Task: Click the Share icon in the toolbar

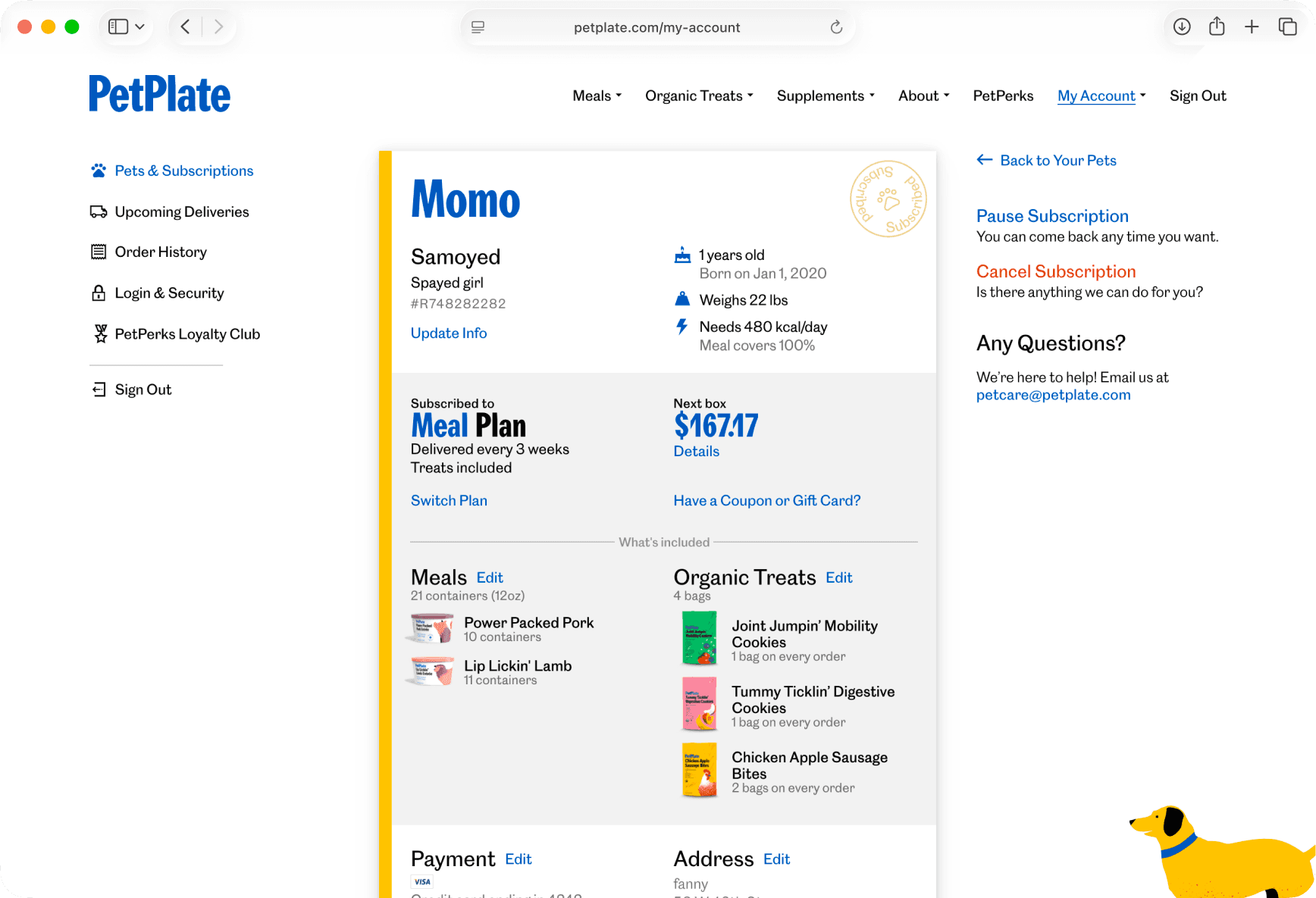Action: pos(1217,27)
